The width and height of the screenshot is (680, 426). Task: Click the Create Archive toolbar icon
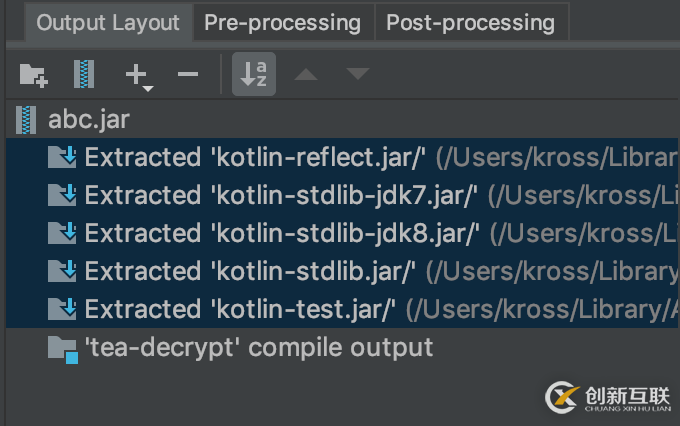click(x=85, y=74)
